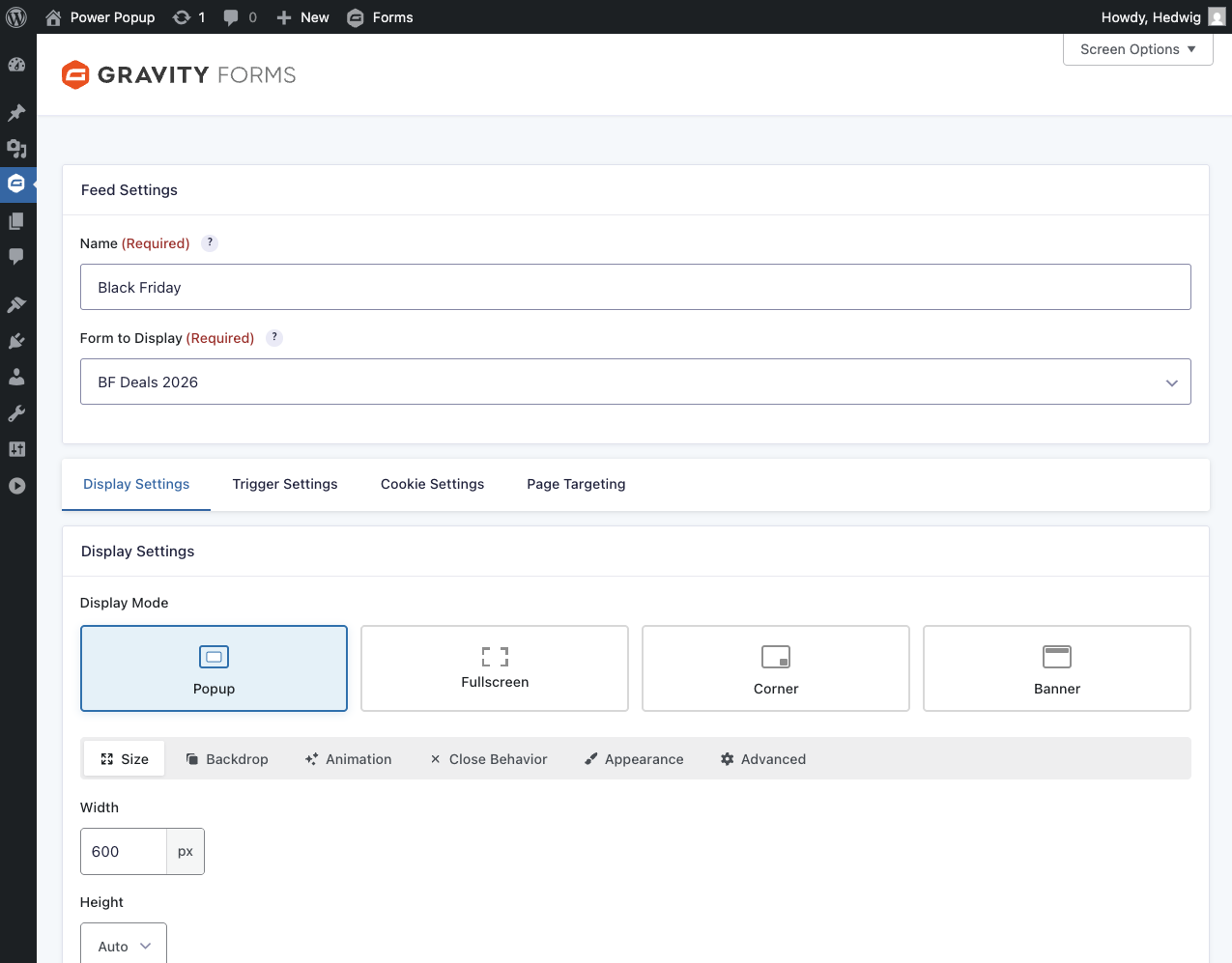1232x963 pixels.
Task: Click the WordPress logo in admin bar
Action: tap(16, 17)
